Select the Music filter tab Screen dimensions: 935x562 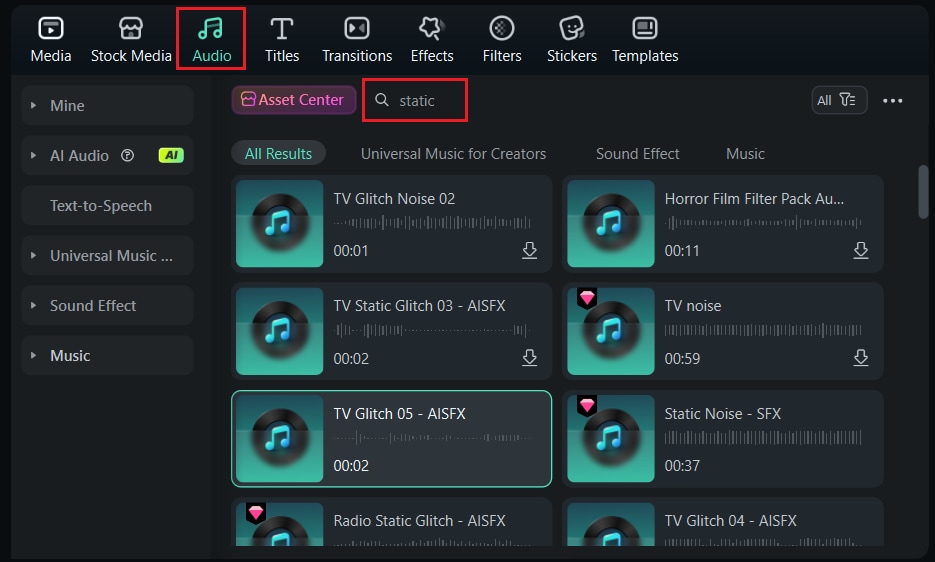point(745,154)
